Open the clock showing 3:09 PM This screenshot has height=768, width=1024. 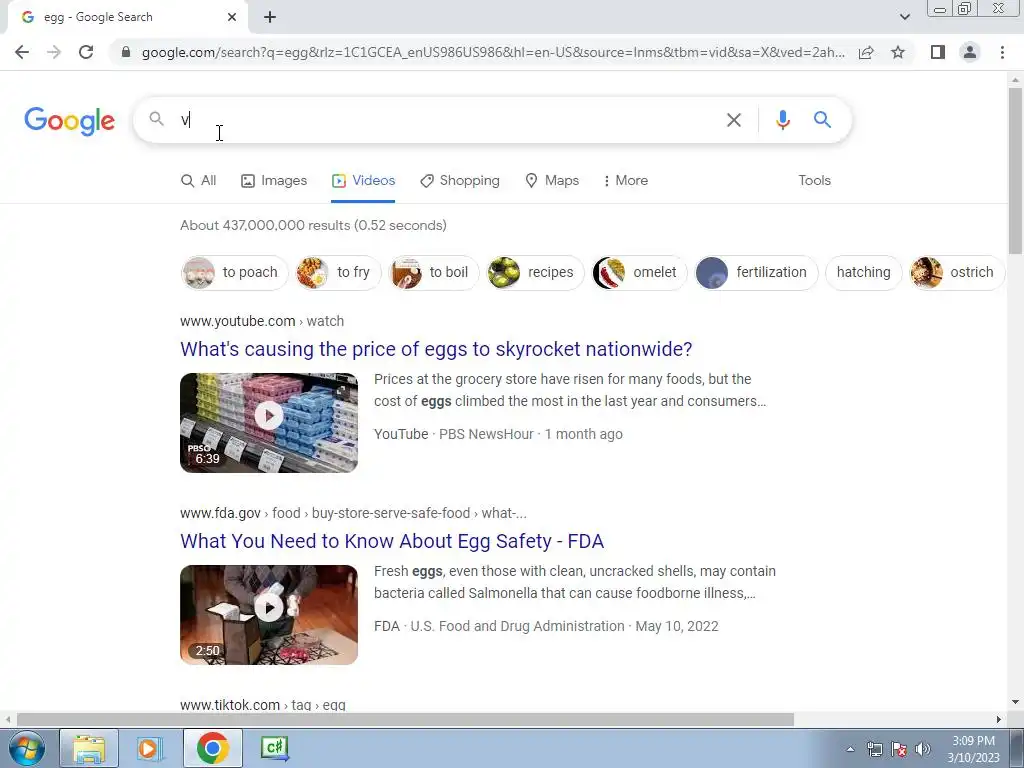click(973, 749)
